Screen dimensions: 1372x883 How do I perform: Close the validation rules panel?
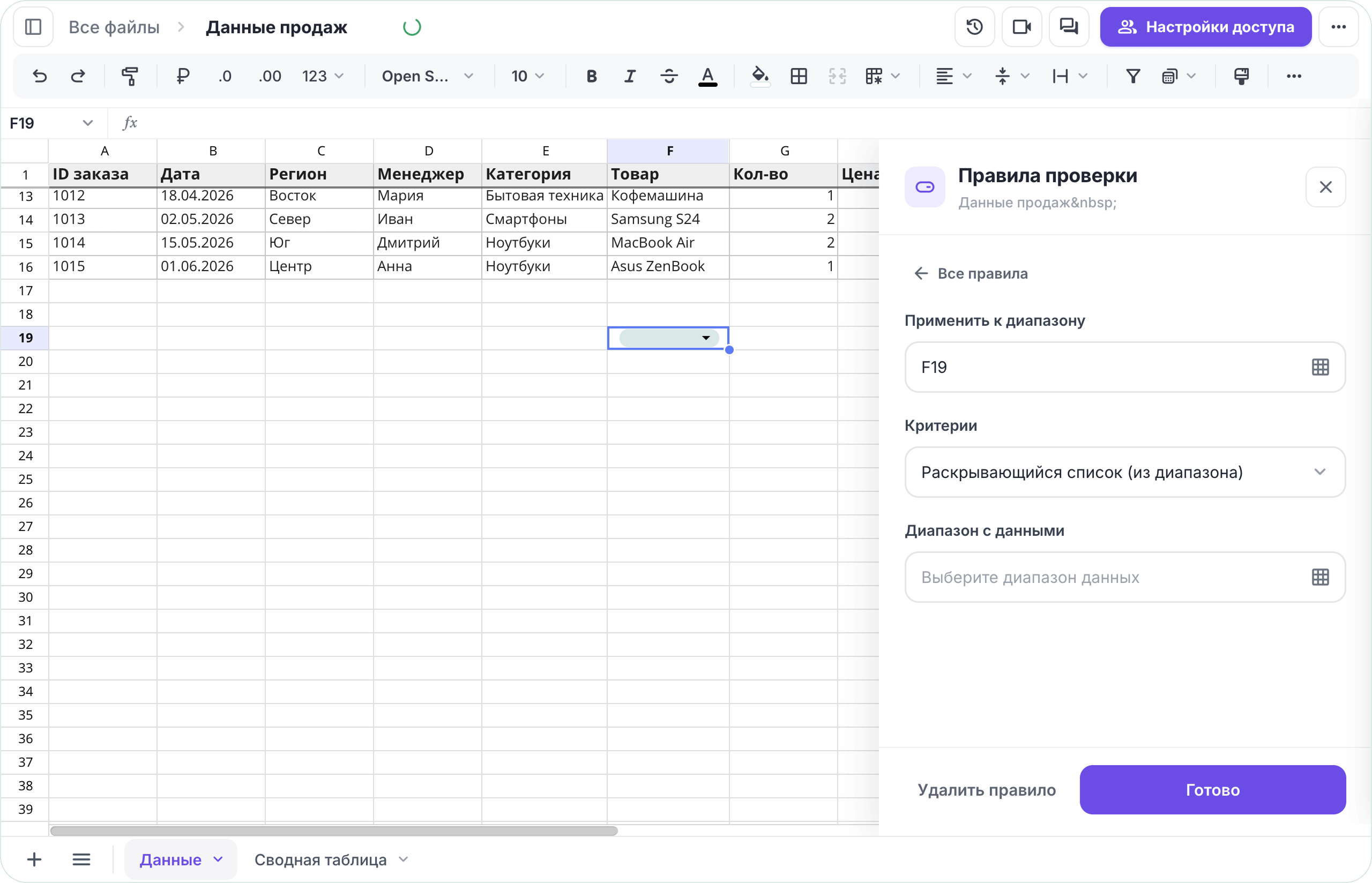pyautogui.click(x=1325, y=187)
